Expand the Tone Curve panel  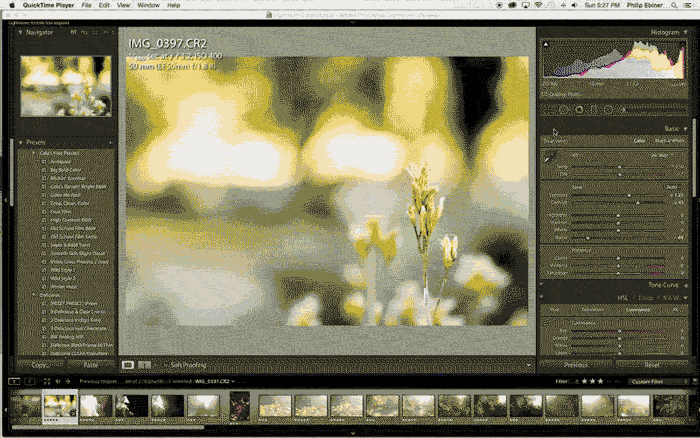tap(685, 285)
